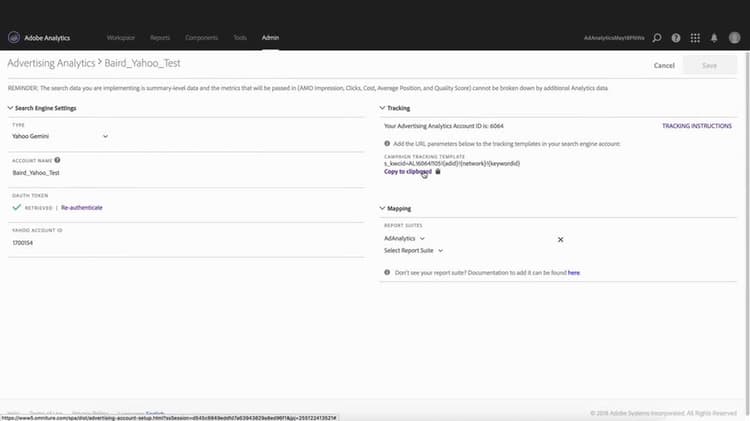Open the Components menu
750x421 pixels.
[x=201, y=37]
